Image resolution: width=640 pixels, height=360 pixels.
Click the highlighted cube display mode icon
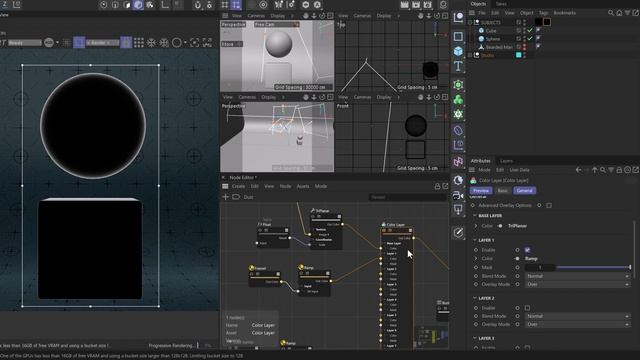coord(138,5)
